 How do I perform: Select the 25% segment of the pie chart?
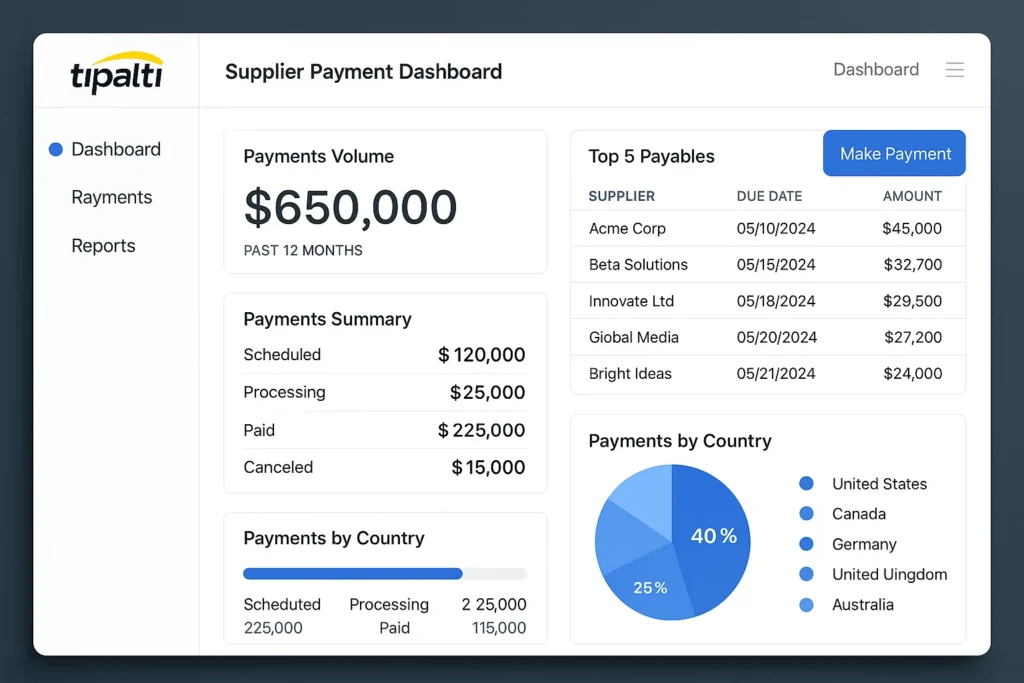(651, 589)
